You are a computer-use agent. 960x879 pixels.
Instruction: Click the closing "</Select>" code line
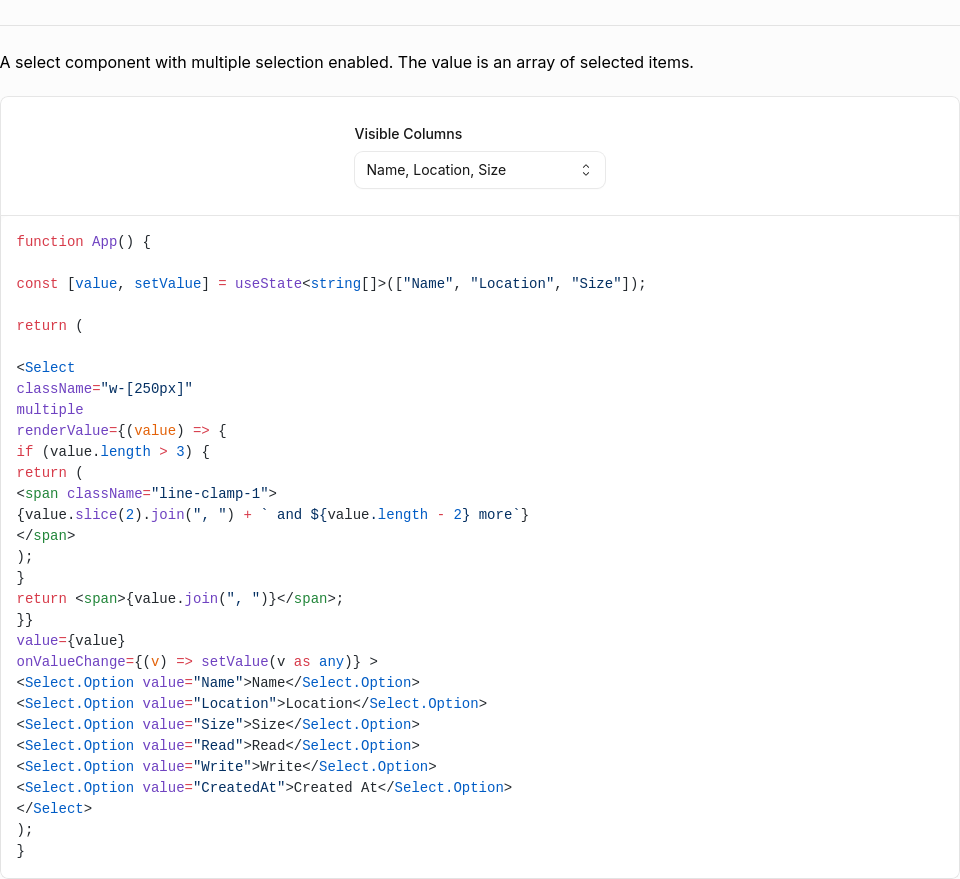click(54, 809)
